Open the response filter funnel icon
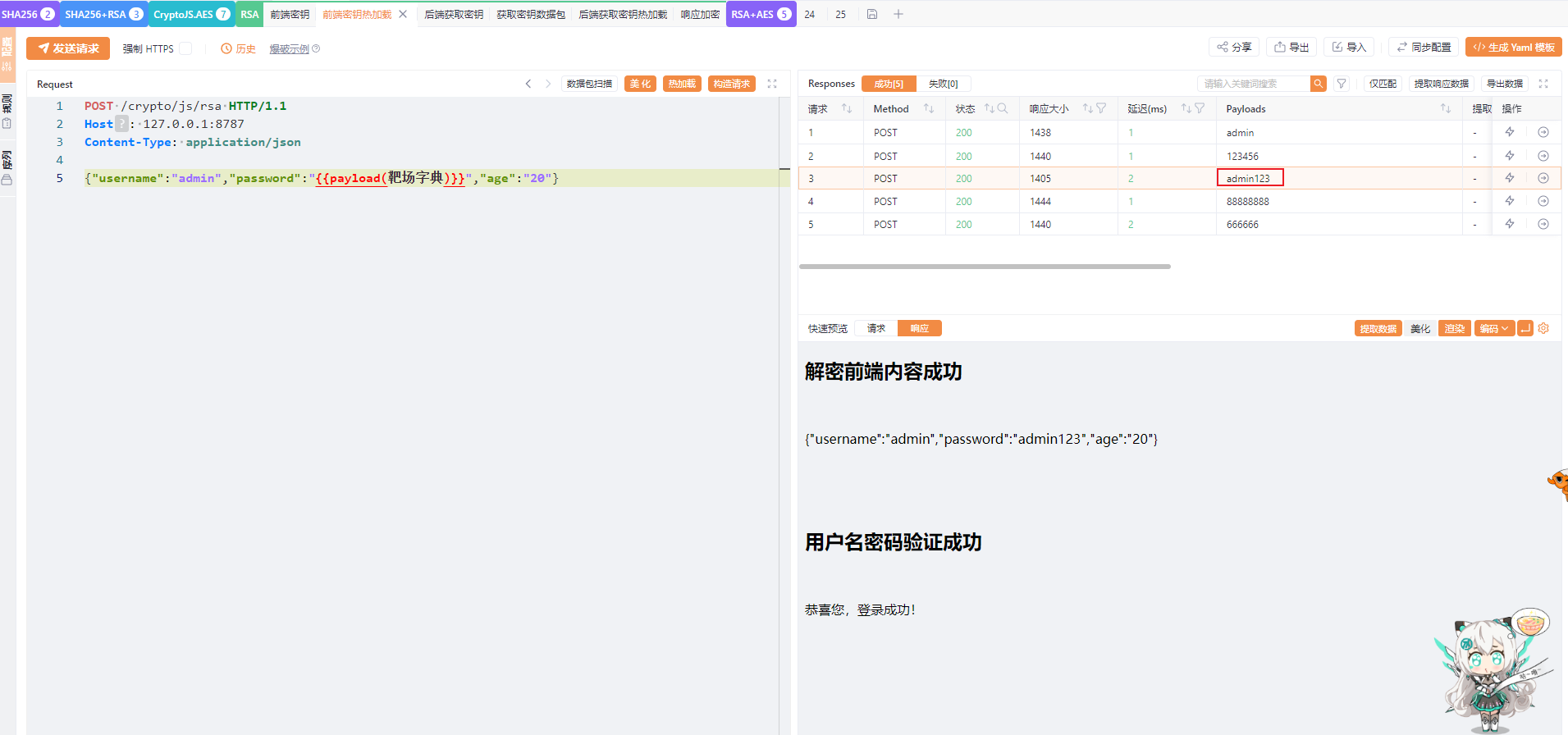The height and width of the screenshot is (735, 1568). click(x=1342, y=84)
